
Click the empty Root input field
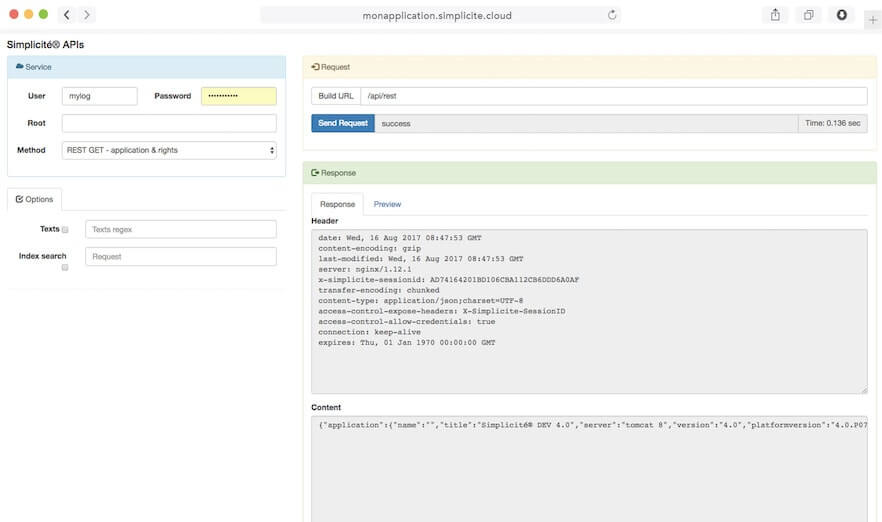click(169, 123)
